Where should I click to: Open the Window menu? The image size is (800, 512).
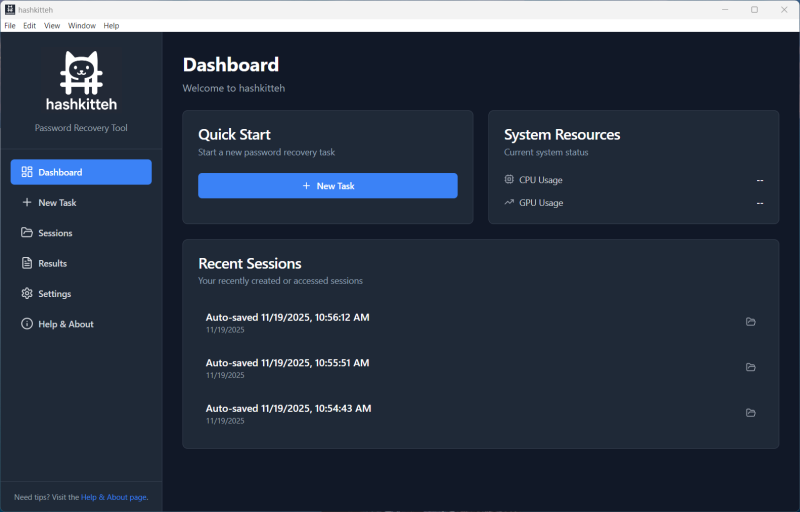coord(82,25)
